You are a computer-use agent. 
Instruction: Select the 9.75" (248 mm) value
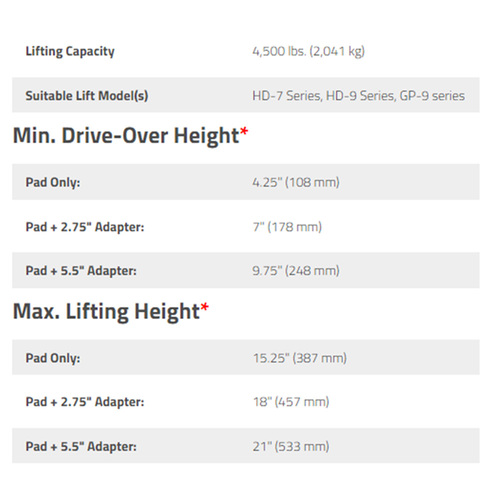tap(296, 271)
